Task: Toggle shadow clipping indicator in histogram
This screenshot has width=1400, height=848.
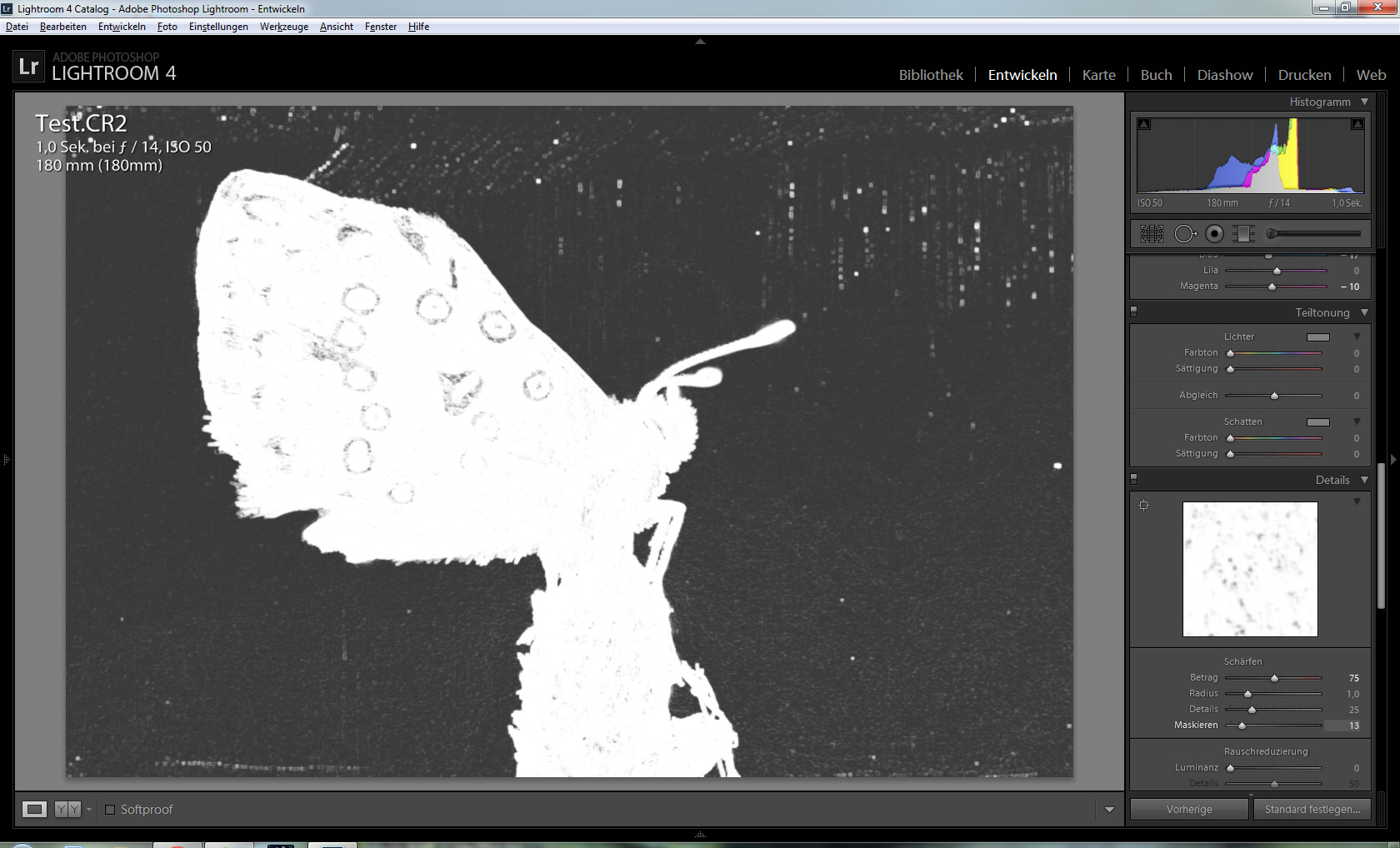Action: click(x=1144, y=124)
